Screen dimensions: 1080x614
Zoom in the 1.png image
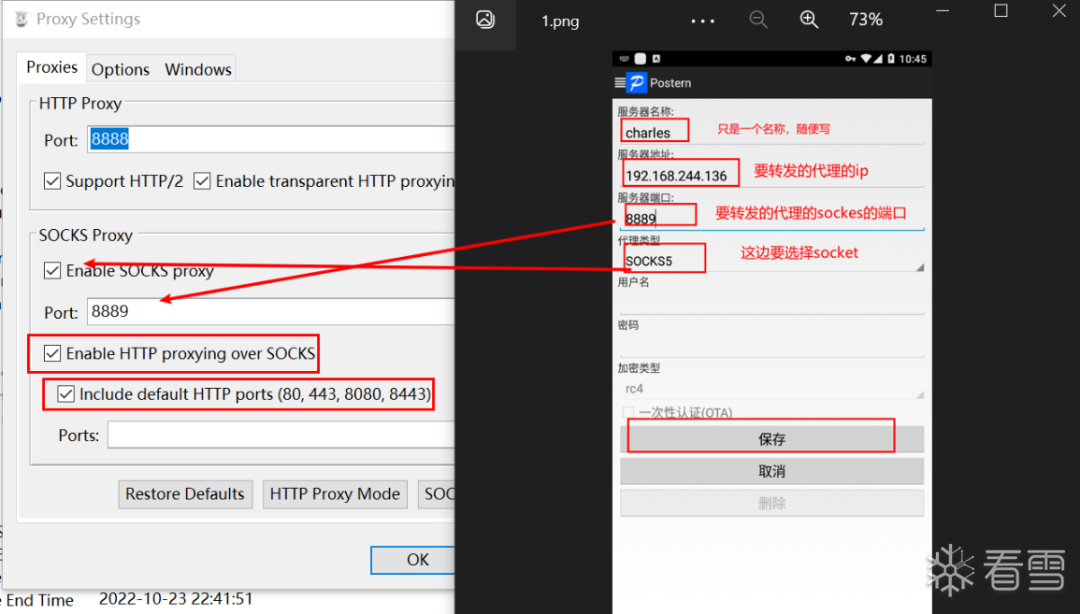click(809, 19)
